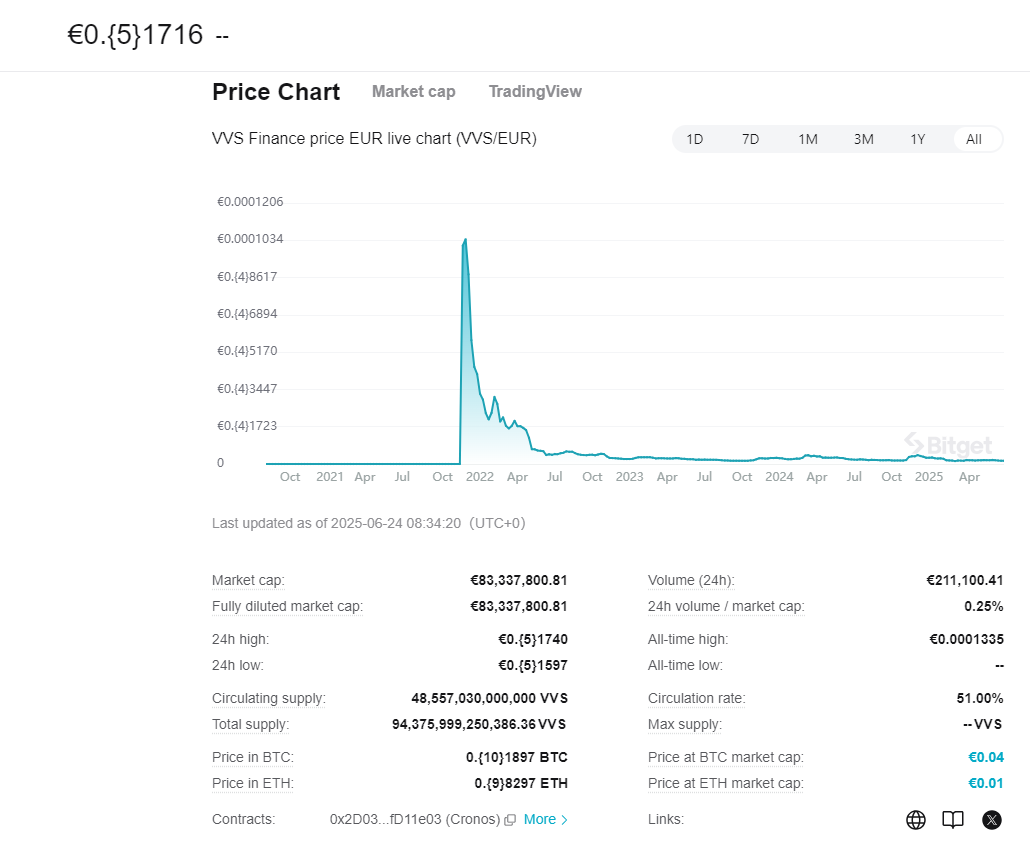The height and width of the screenshot is (848, 1030).
Task: Click the 24h volume value €211,100.41
Action: [964, 581]
